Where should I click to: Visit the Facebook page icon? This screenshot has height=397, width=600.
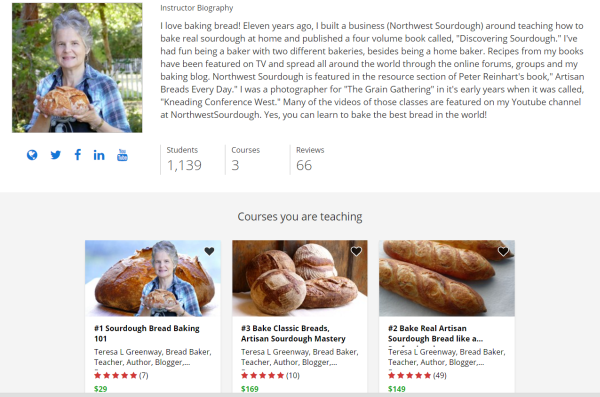[x=77, y=155]
